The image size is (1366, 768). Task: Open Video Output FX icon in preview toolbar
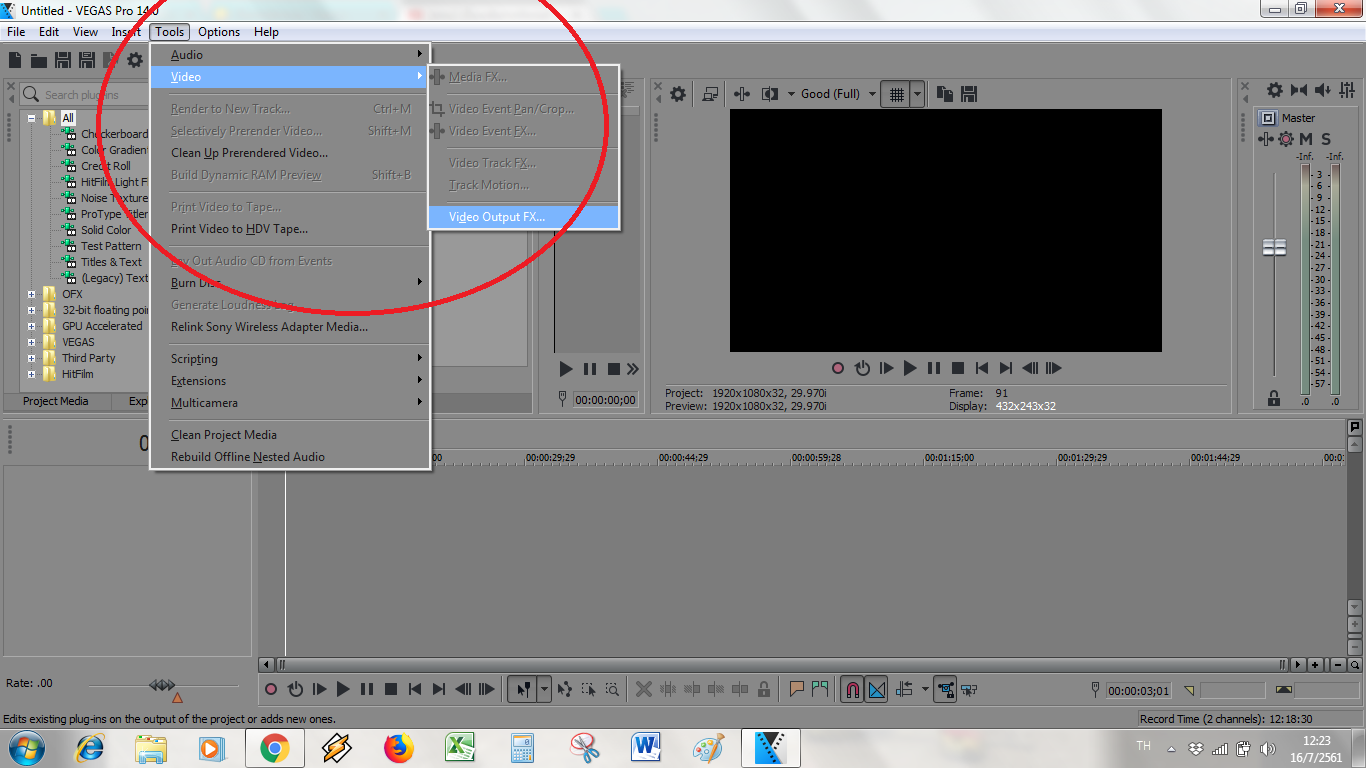pos(742,94)
